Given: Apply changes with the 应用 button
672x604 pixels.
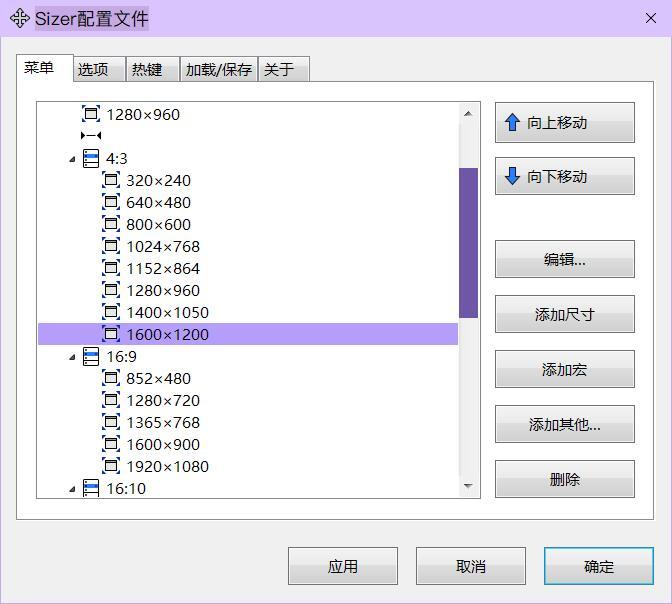Looking at the screenshot, I should pos(343,566).
